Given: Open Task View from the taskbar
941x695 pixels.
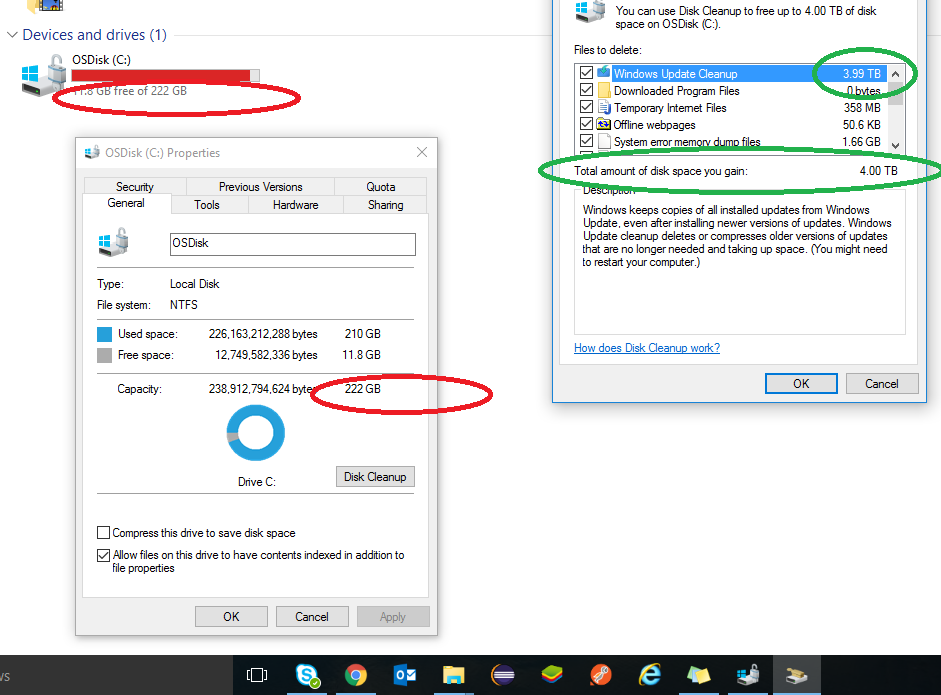Looking at the screenshot, I should tap(257, 675).
